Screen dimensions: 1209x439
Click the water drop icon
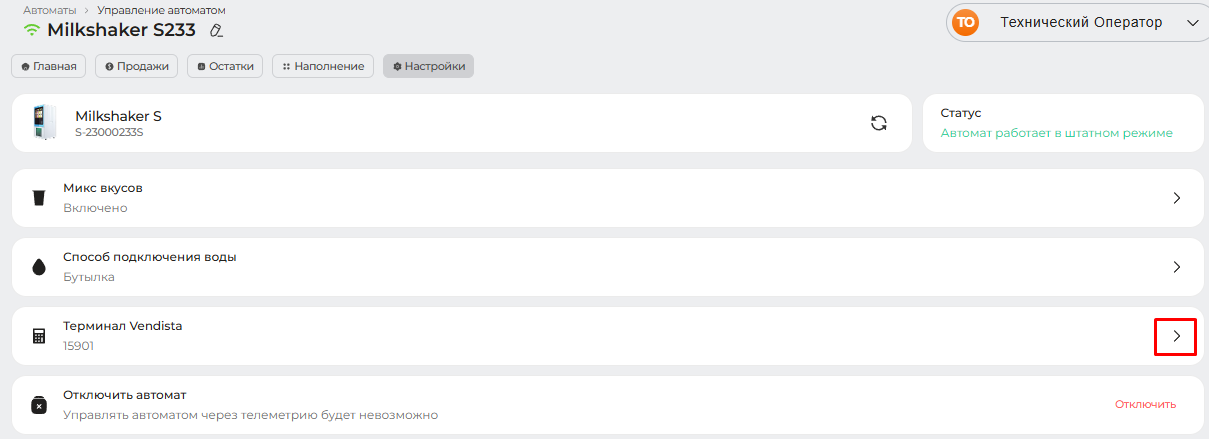coord(39,267)
